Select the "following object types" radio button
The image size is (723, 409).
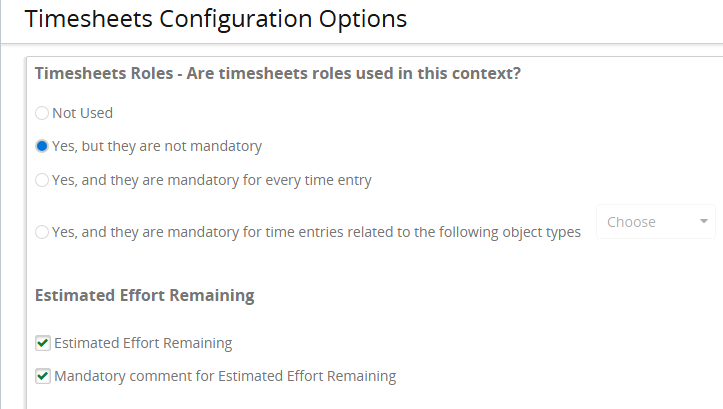[42, 232]
